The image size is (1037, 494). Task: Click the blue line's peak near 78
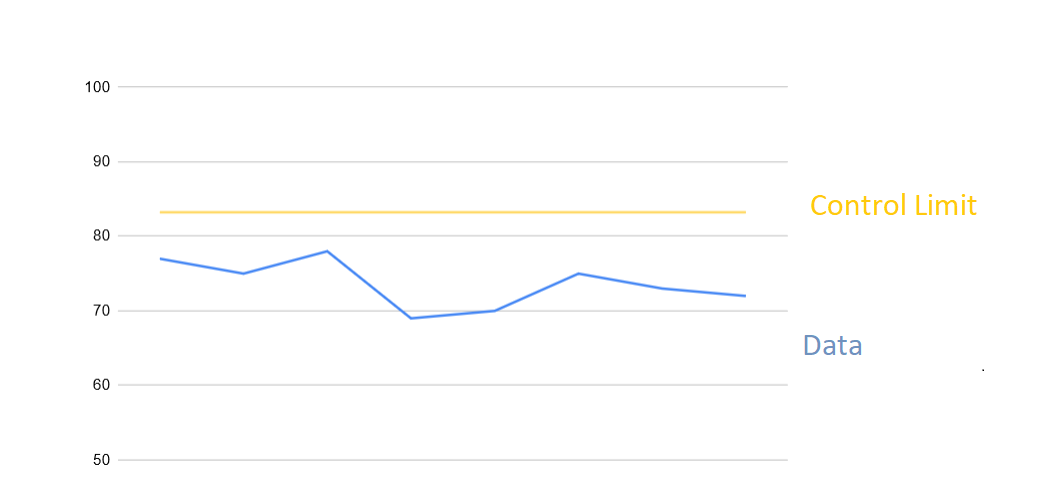click(x=327, y=251)
